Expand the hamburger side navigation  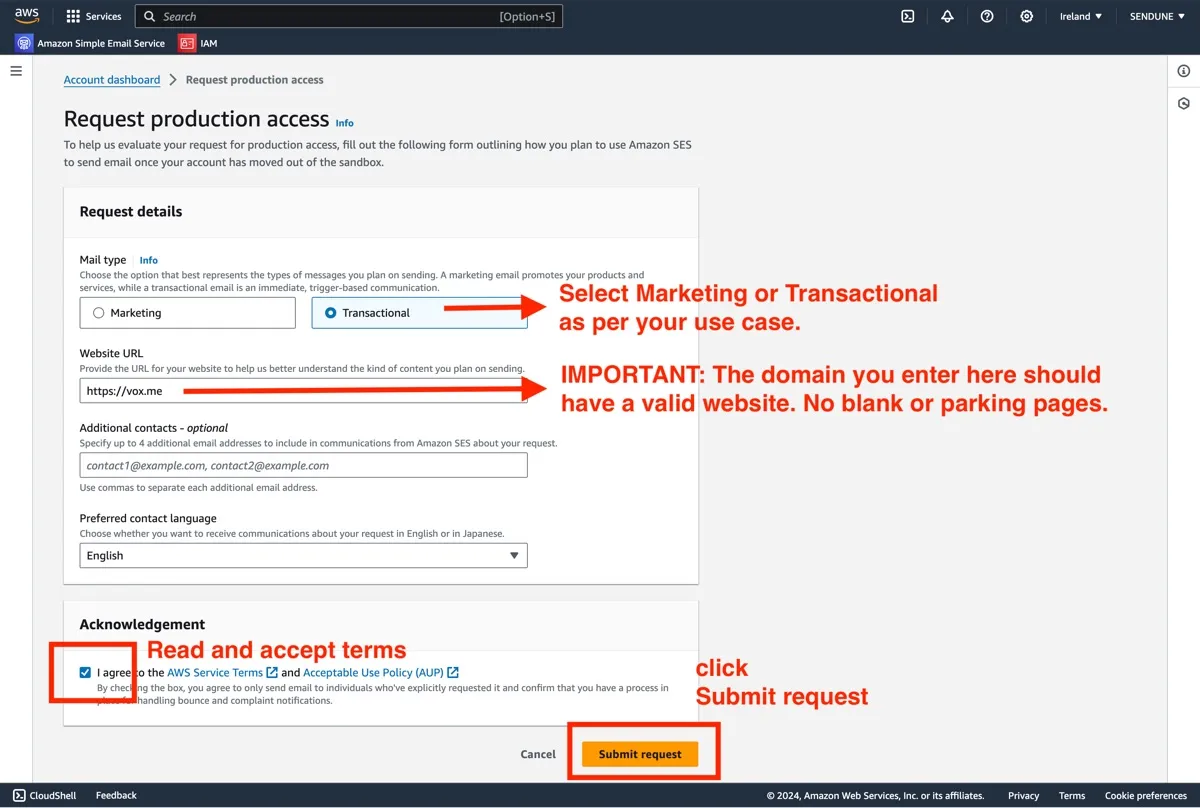(x=16, y=71)
